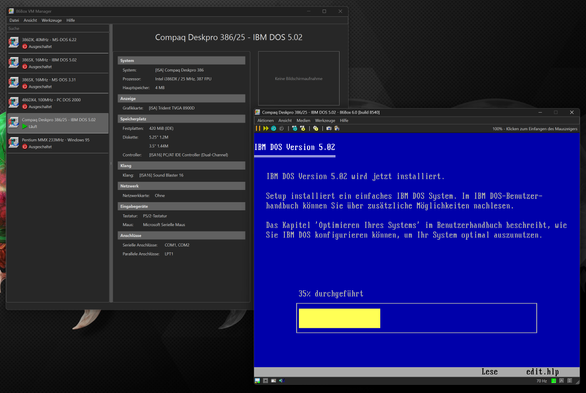Click the green running icon beside Läuft
Screen dimensions: 586x393
pyautogui.click(x=25, y=127)
